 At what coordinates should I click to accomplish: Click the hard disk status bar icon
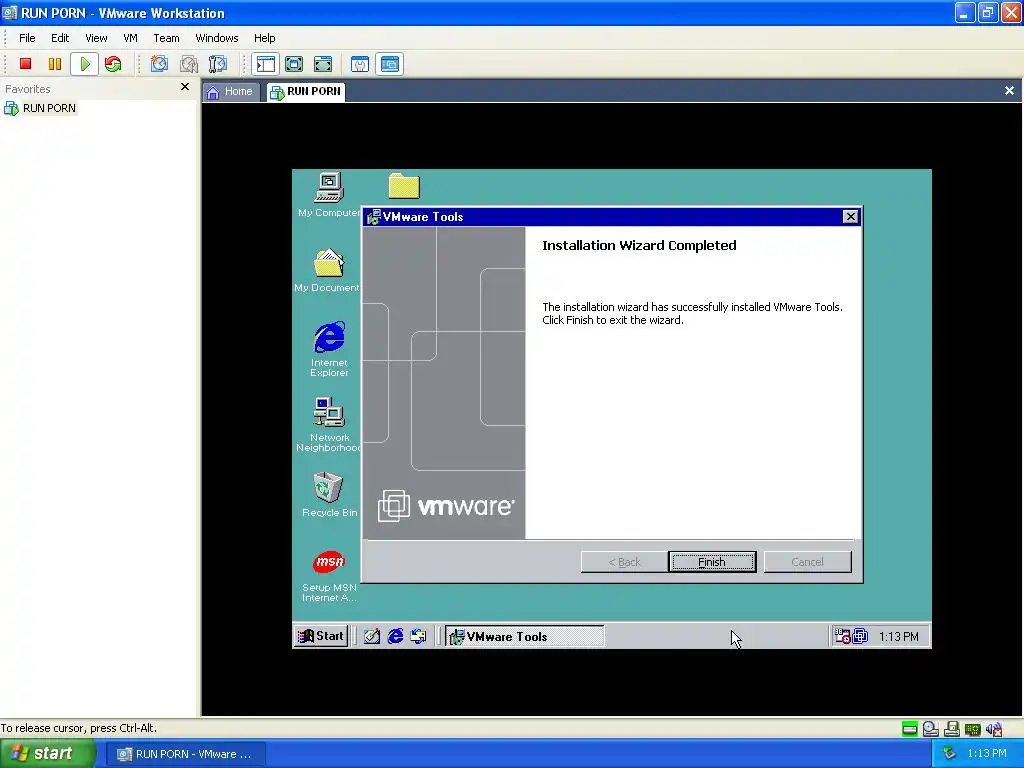909,729
